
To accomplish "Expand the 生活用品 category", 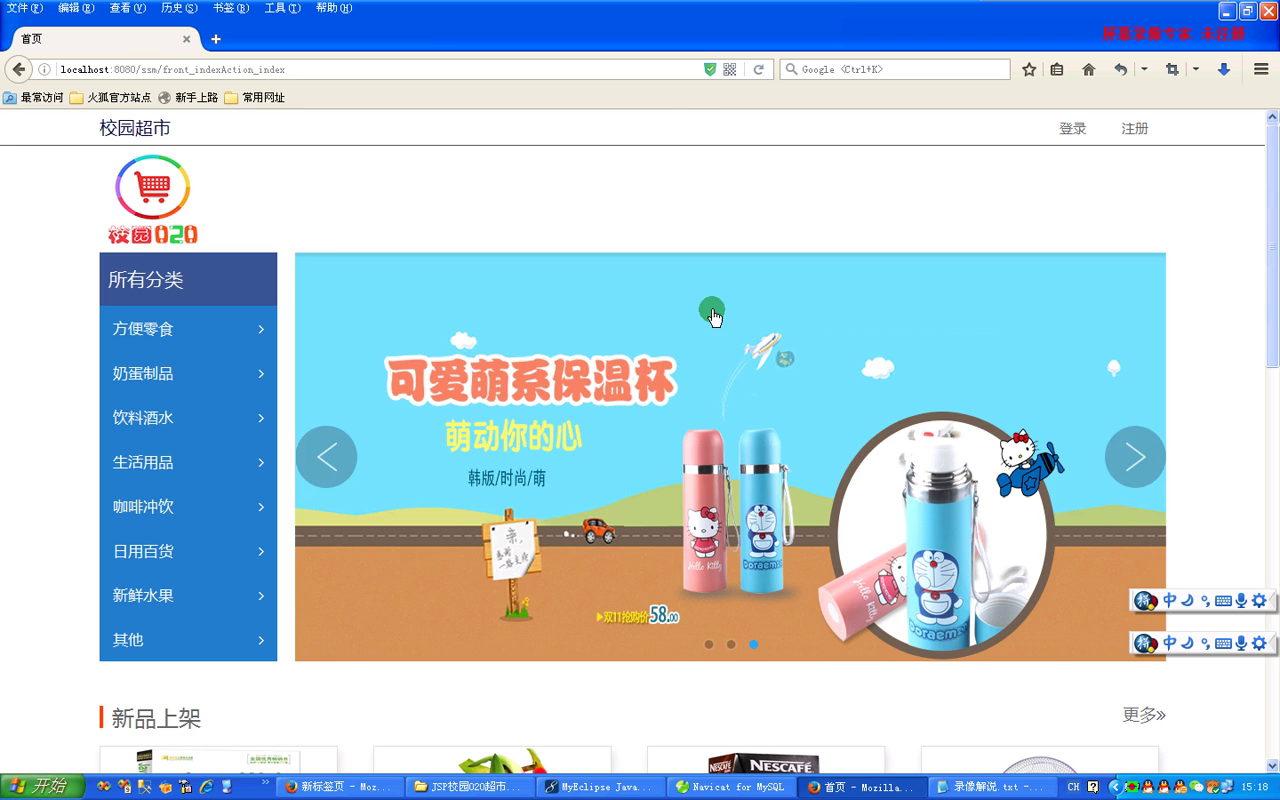I will tap(188, 462).
